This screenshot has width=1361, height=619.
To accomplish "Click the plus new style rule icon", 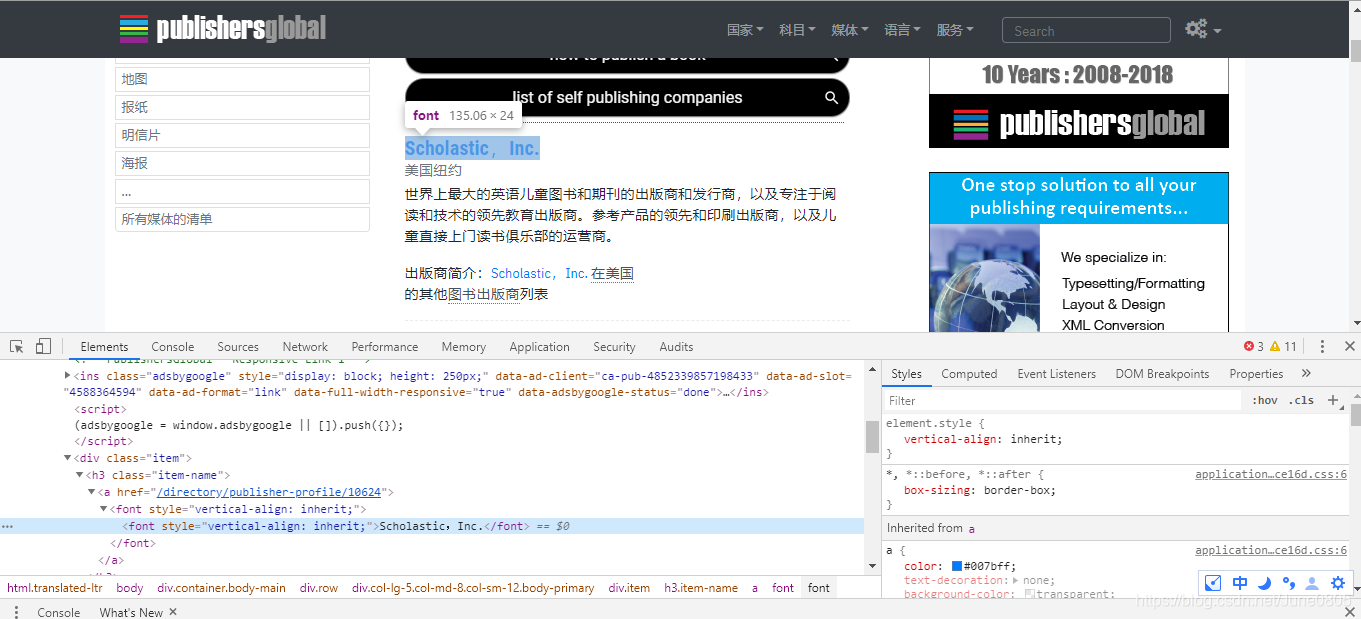I will click(1333, 400).
